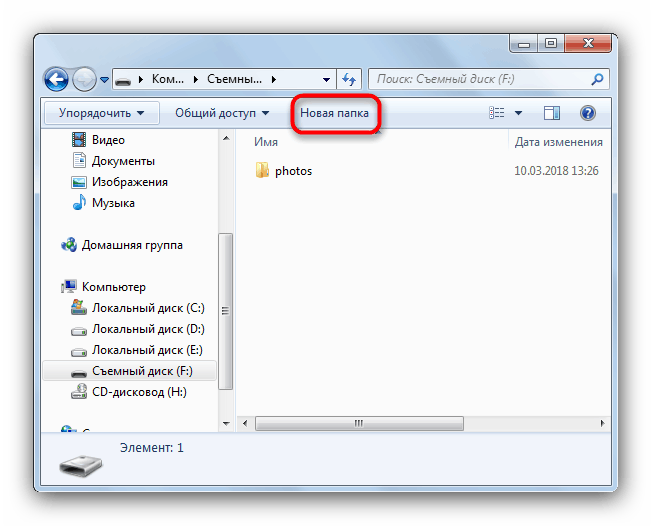Click navigation pane scroll down arrow
Screen dimensions: 652x526
click(x=226, y=424)
